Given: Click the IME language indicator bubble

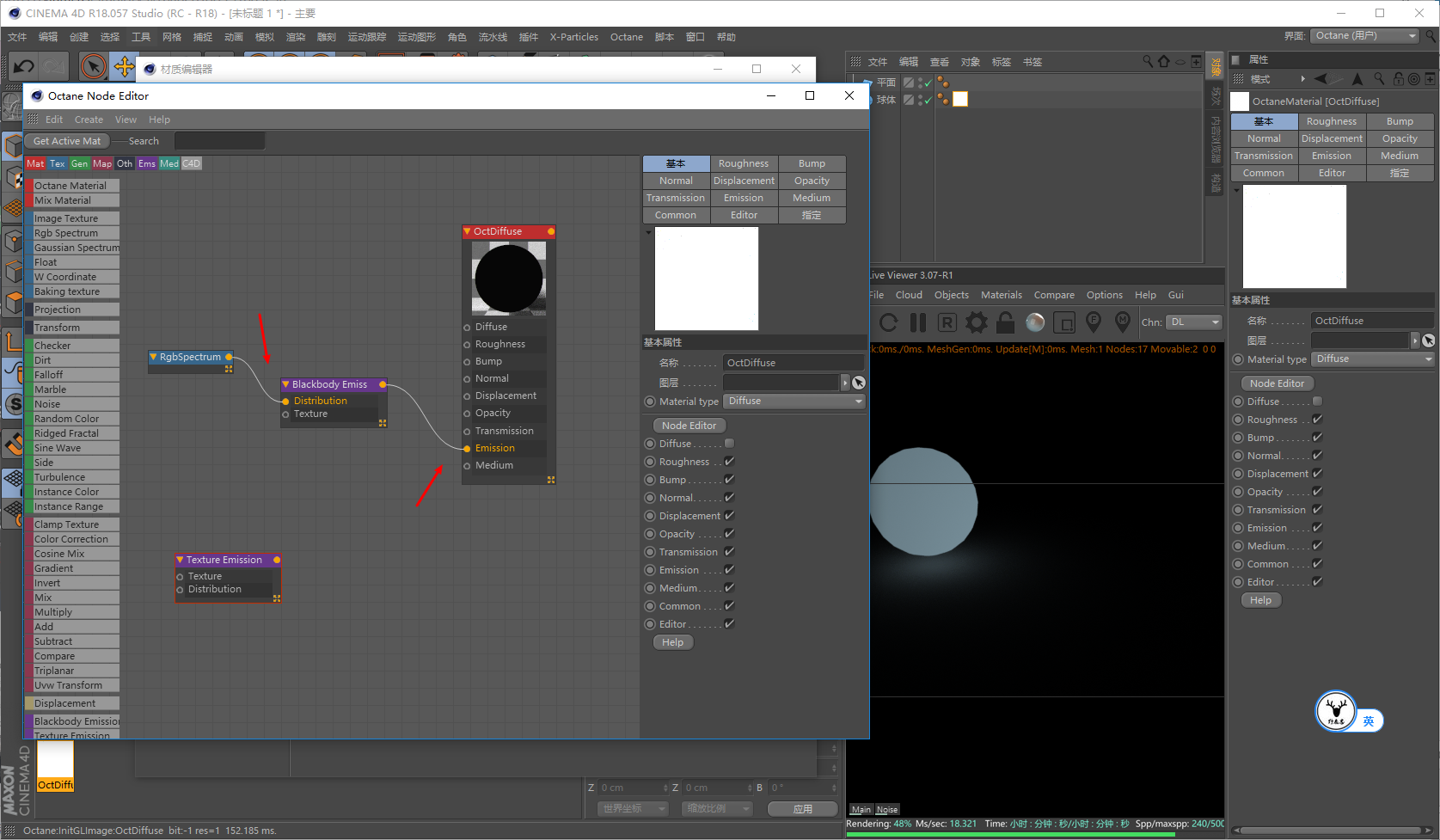Looking at the screenshot, I should [x=1368, y=721].
